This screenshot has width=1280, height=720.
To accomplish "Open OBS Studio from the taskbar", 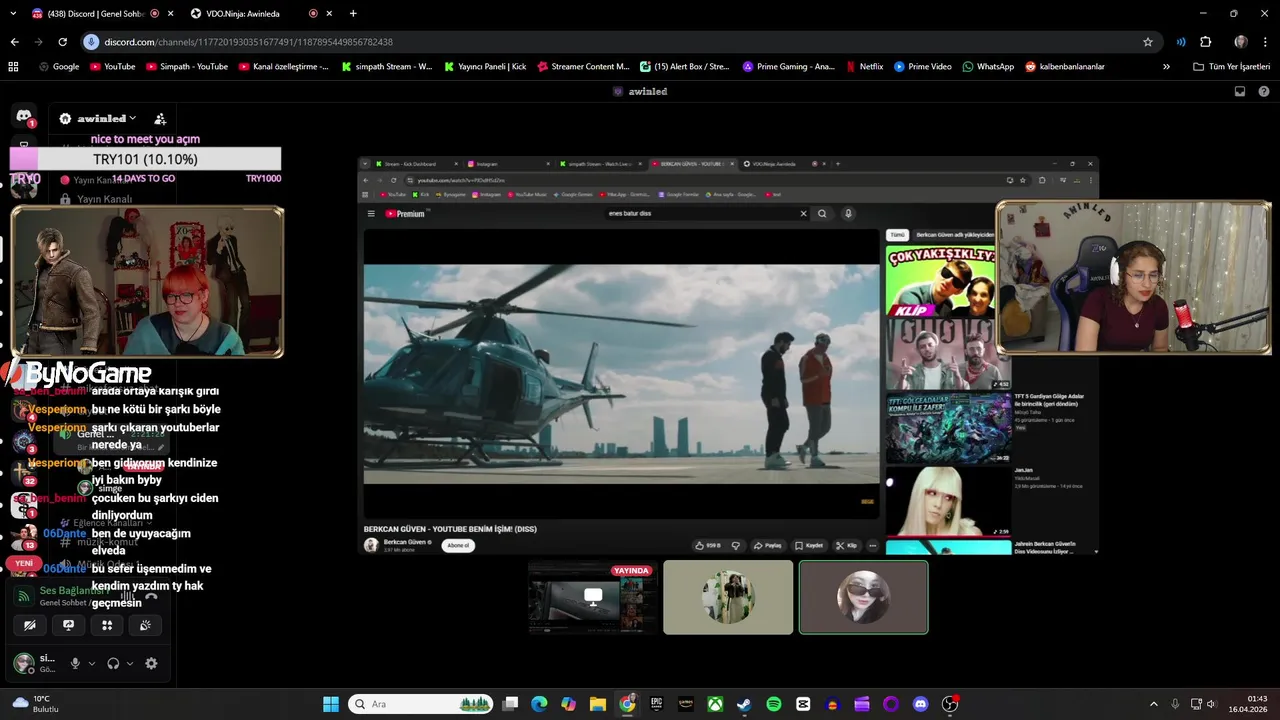I will [x=950, y=704].
